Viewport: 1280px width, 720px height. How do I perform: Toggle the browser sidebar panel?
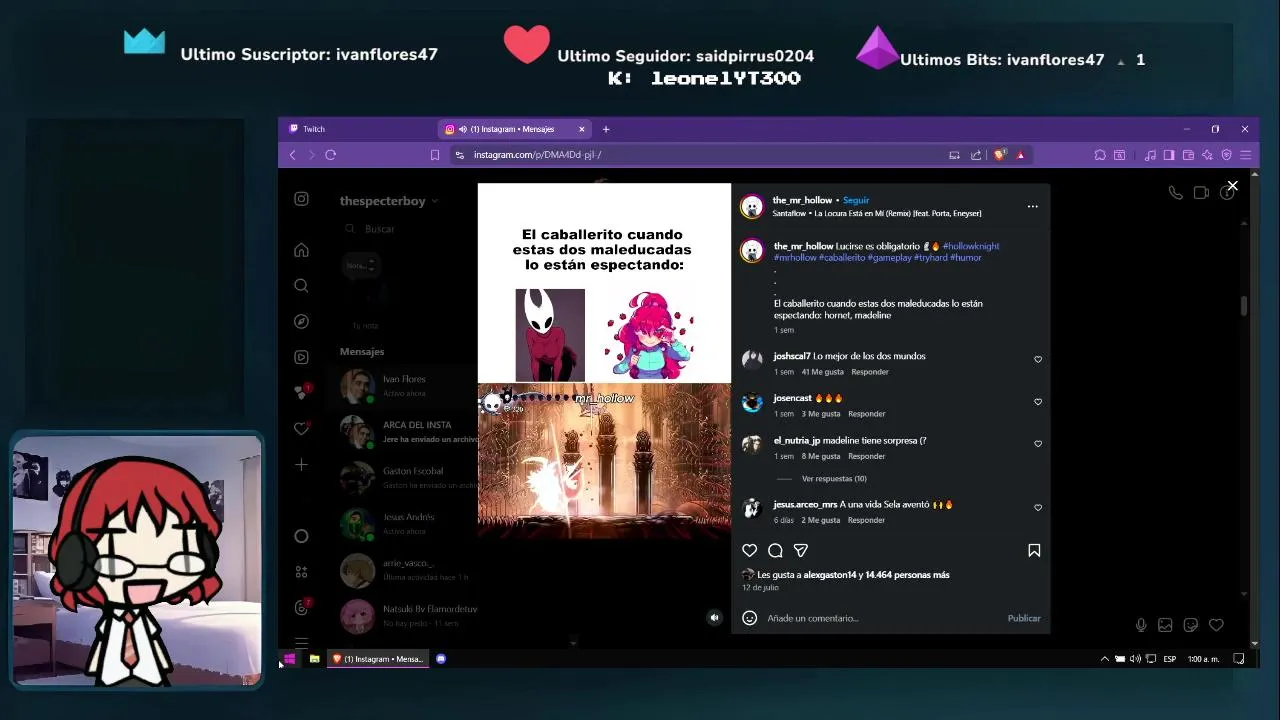[x=1170, y=155]
